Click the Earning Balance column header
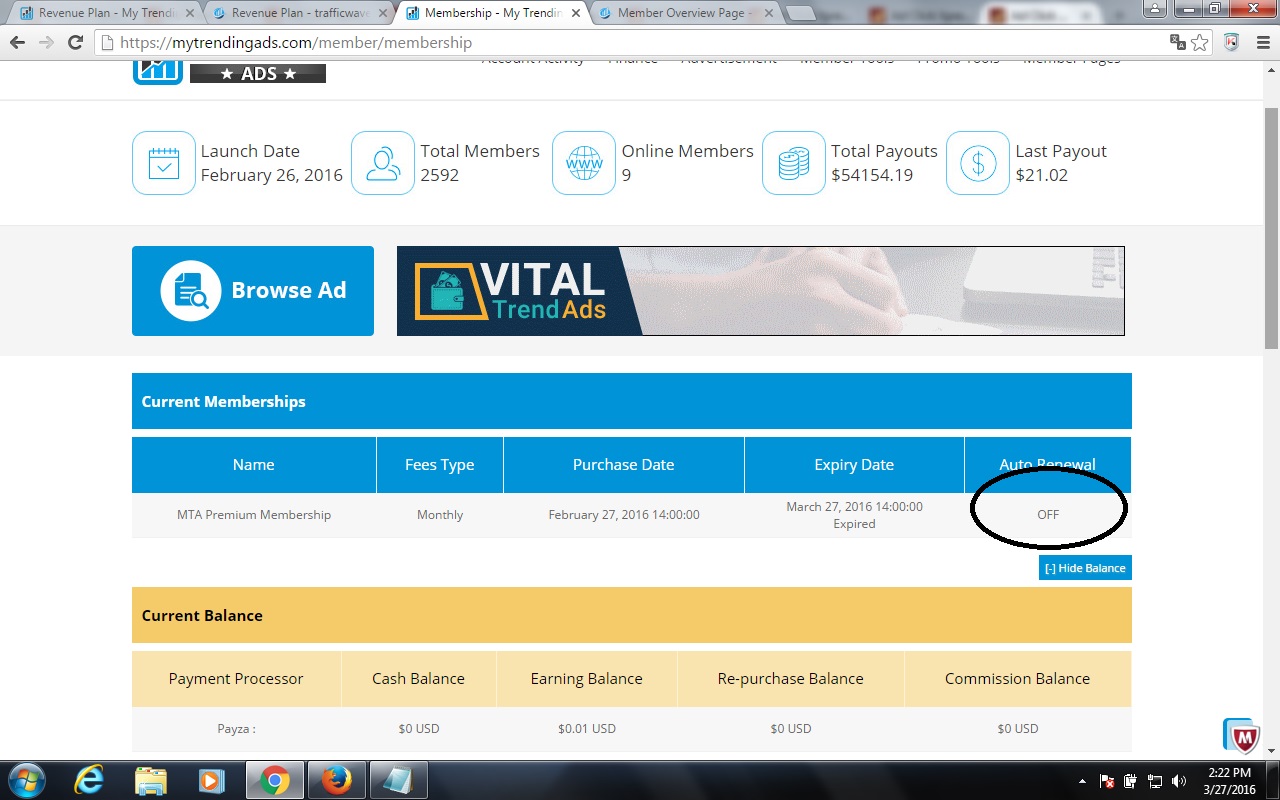This screenshot has height=800, width=1280. point(587,679)
